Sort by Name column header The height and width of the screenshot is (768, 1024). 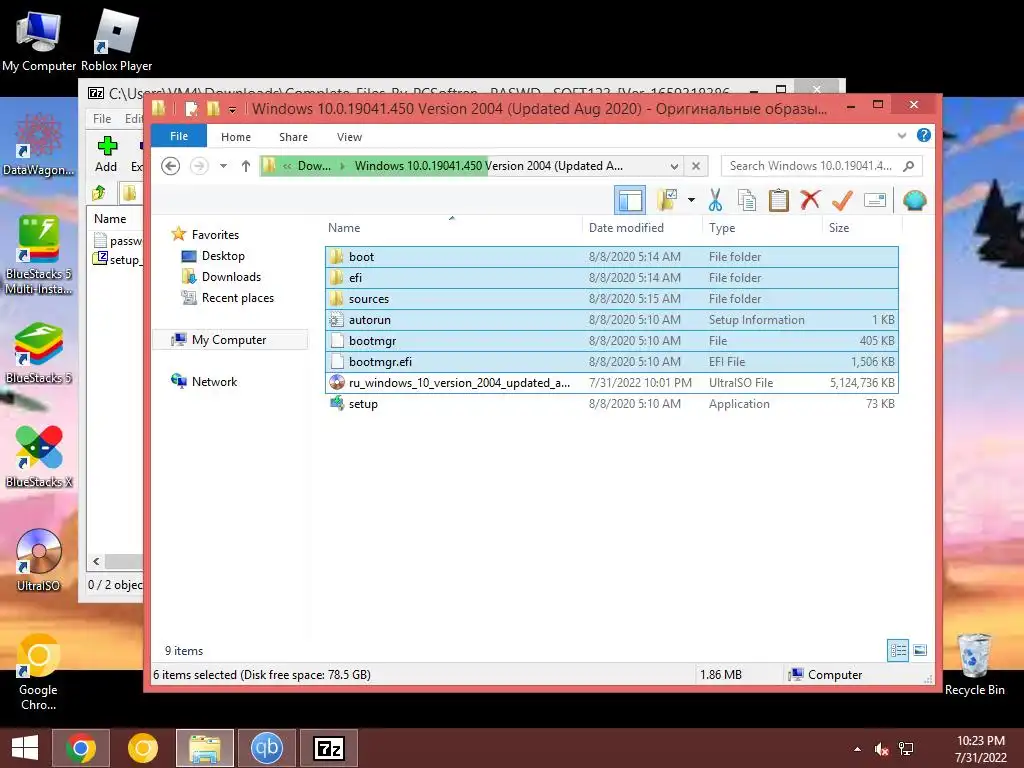453,227
